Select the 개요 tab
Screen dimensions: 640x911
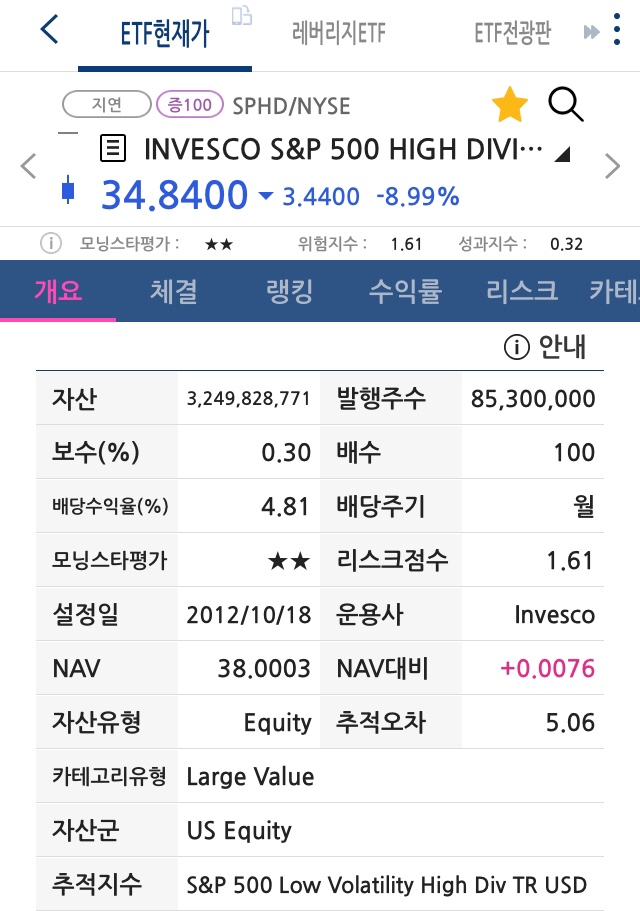click(58, 290)
